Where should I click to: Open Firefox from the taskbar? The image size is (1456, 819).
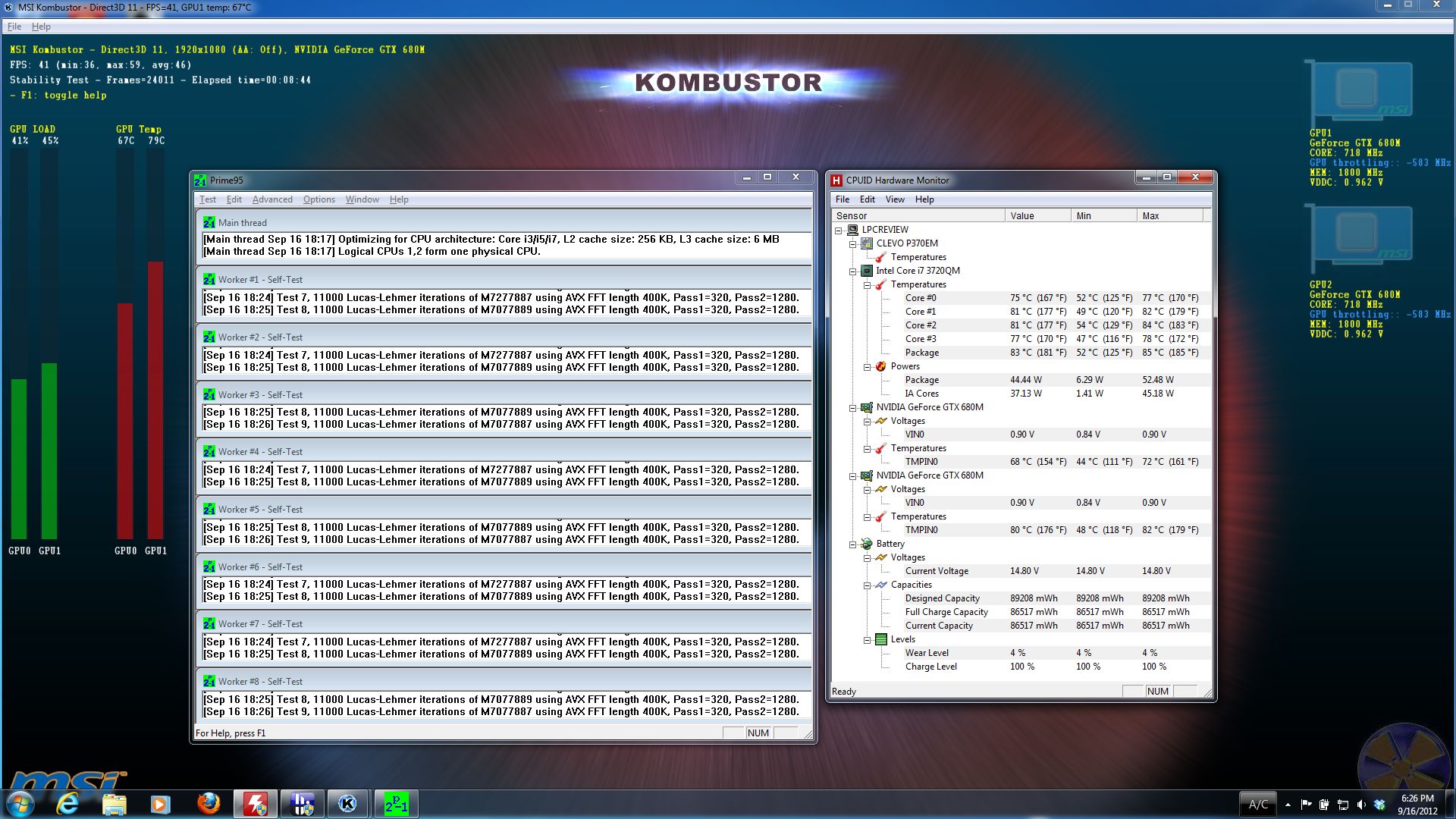click(x=208, y=804)
